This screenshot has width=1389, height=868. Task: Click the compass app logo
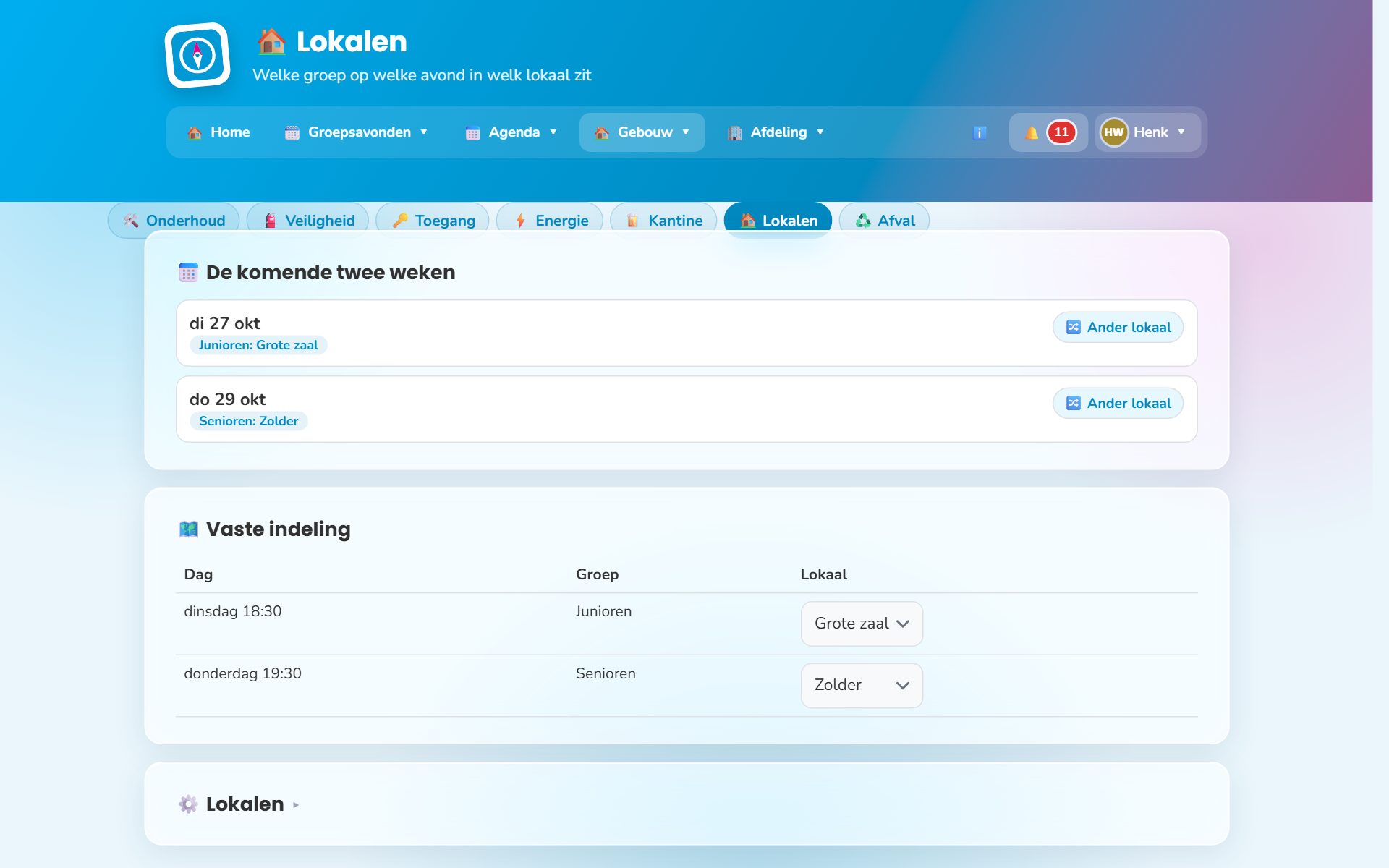coord(197,55)
